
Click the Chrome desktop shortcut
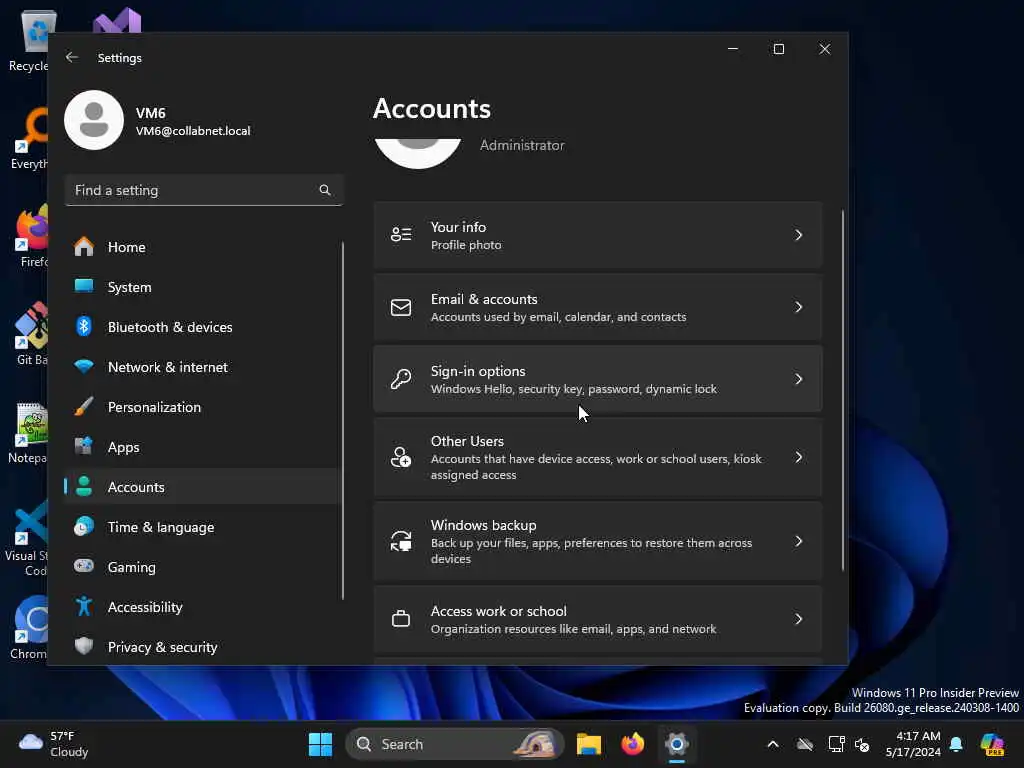click(29, 627)
